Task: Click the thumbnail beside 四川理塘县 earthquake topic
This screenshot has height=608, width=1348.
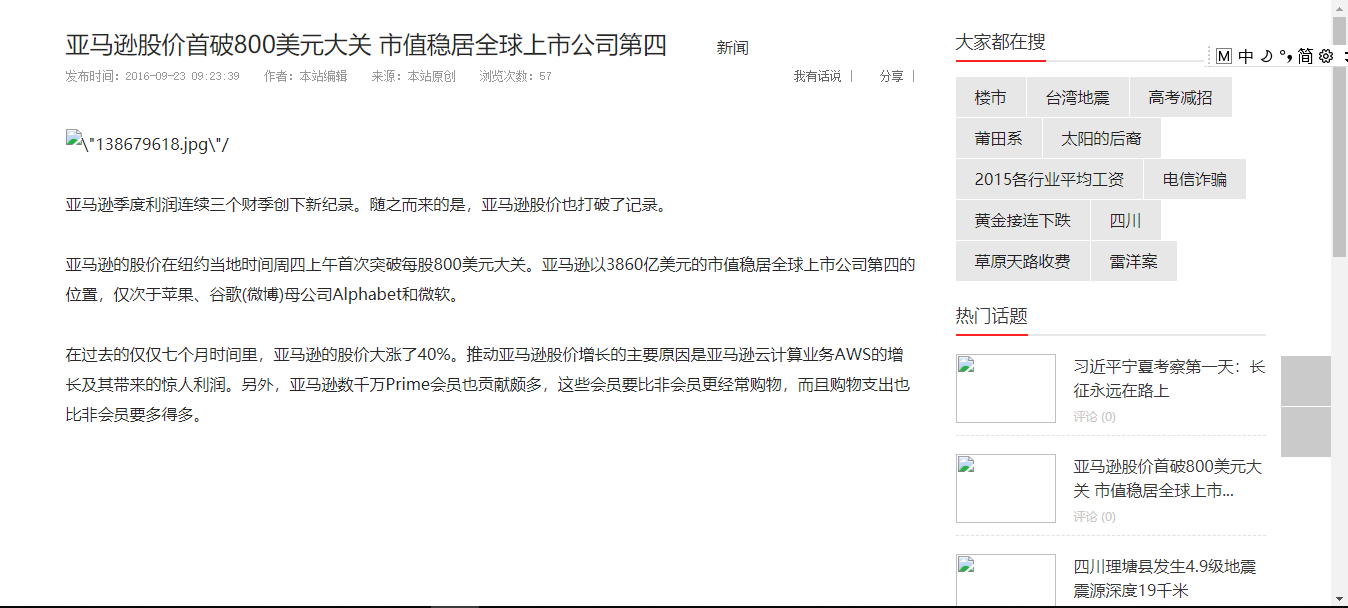Action: tap(1006, 581)
